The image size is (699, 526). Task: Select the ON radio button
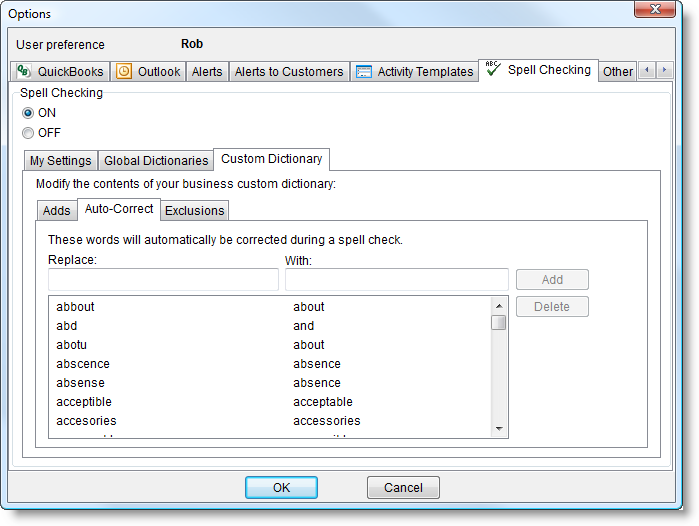[x=28, y=113]
